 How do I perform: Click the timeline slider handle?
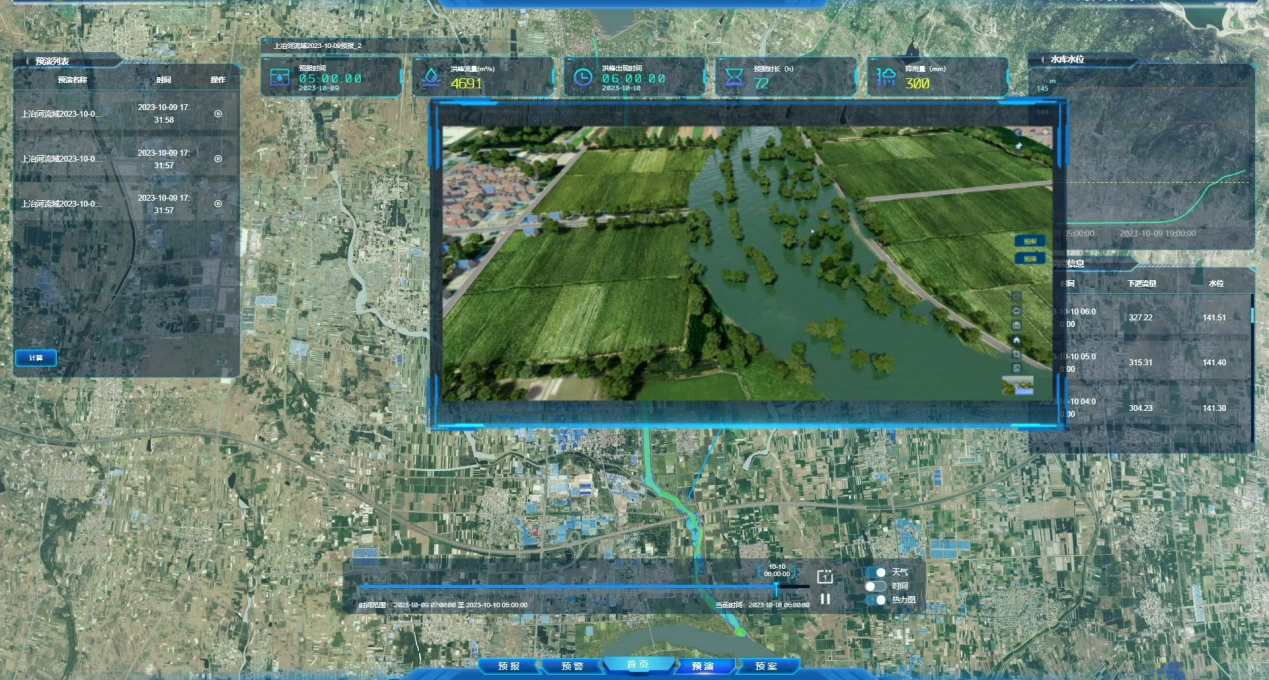[776, 587]
